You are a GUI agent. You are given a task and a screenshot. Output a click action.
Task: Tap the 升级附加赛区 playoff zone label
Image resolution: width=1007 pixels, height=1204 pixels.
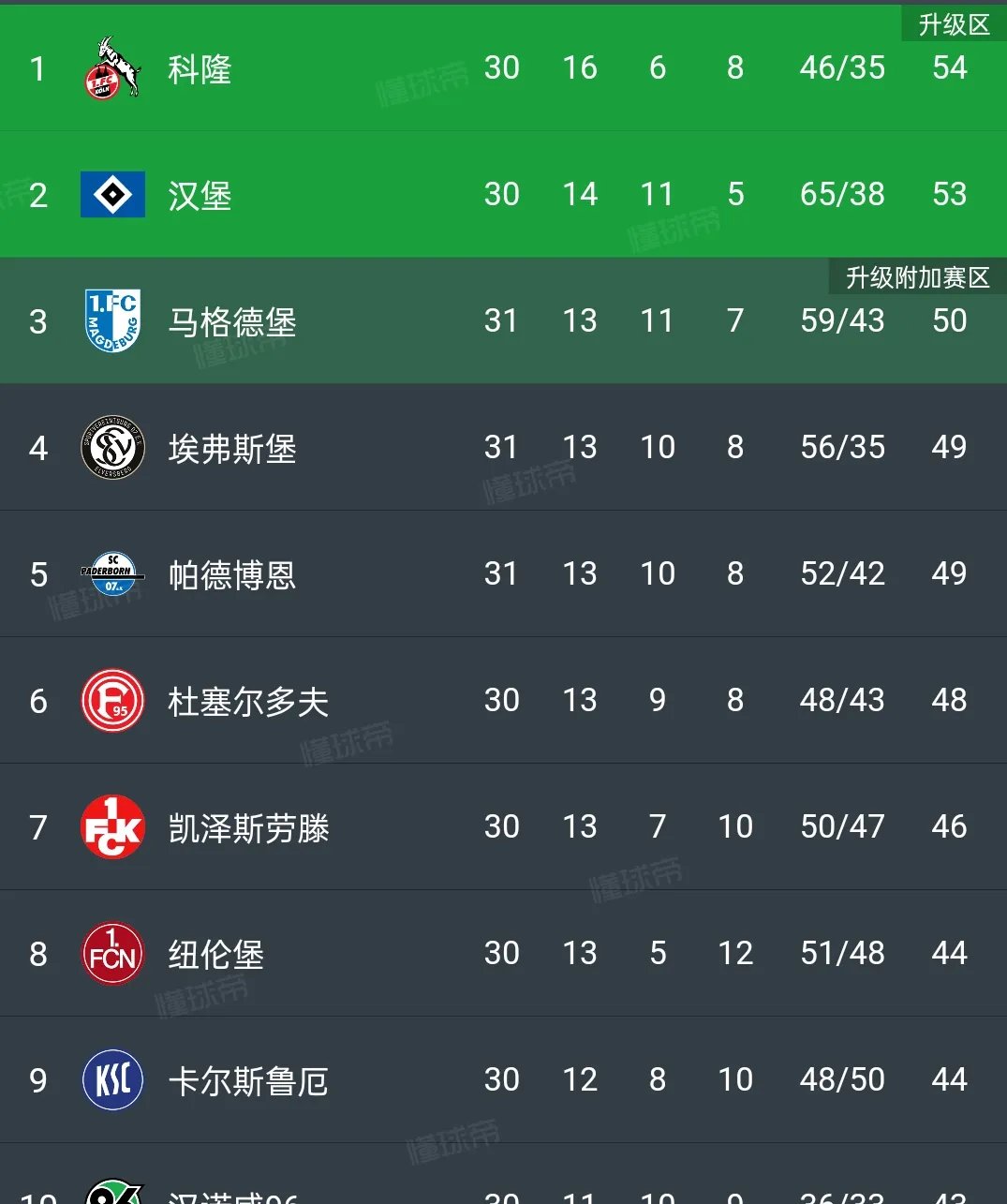(x=917, y=277)
